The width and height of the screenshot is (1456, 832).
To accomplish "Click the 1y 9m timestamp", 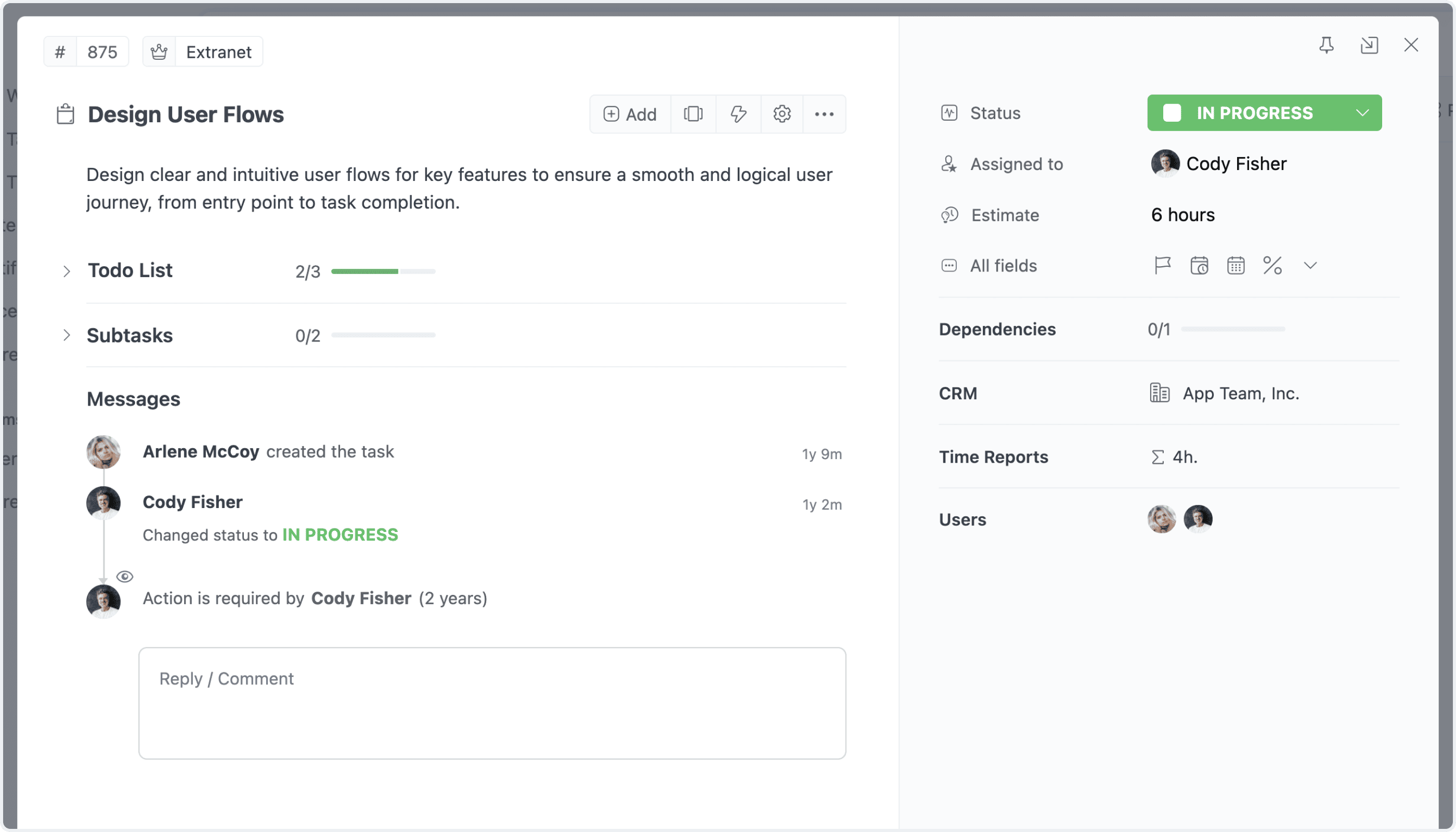I will 822,454.
